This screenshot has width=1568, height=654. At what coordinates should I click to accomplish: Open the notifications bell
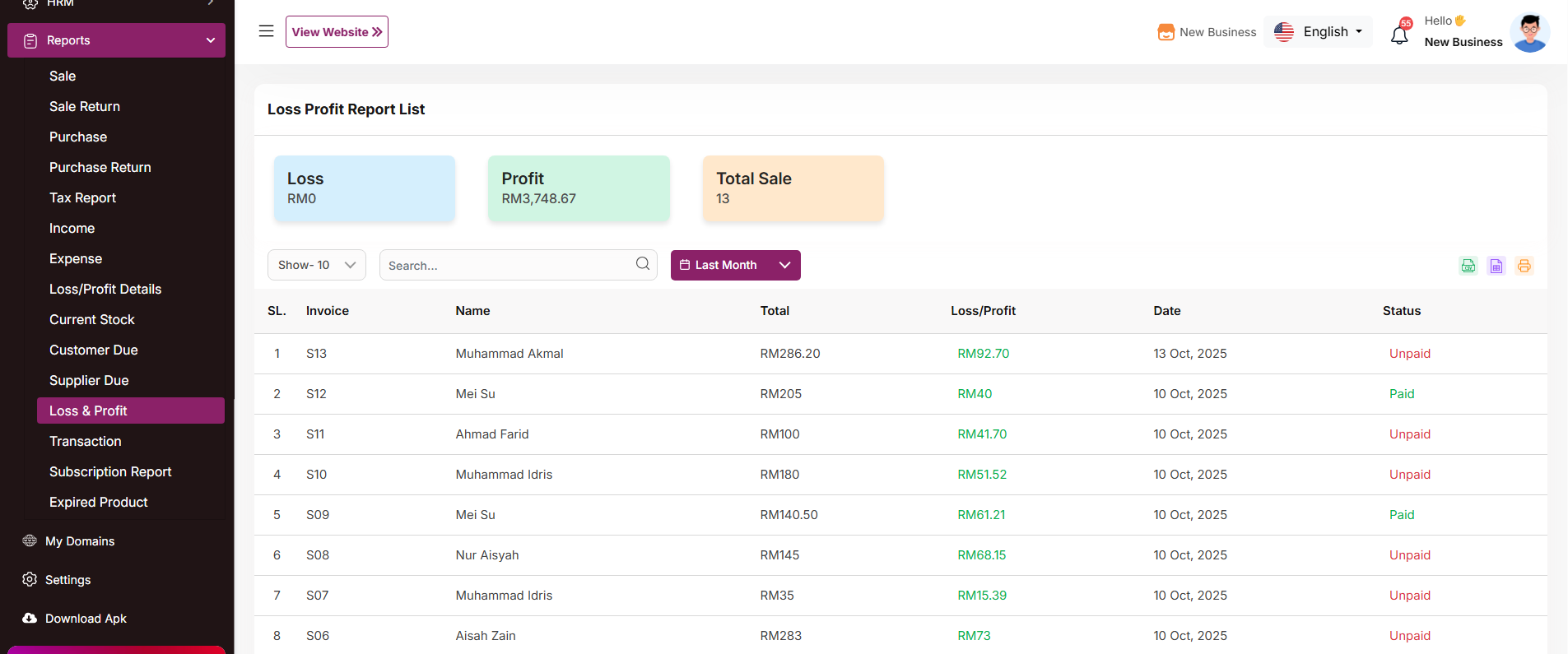[x=1399, y=35]
